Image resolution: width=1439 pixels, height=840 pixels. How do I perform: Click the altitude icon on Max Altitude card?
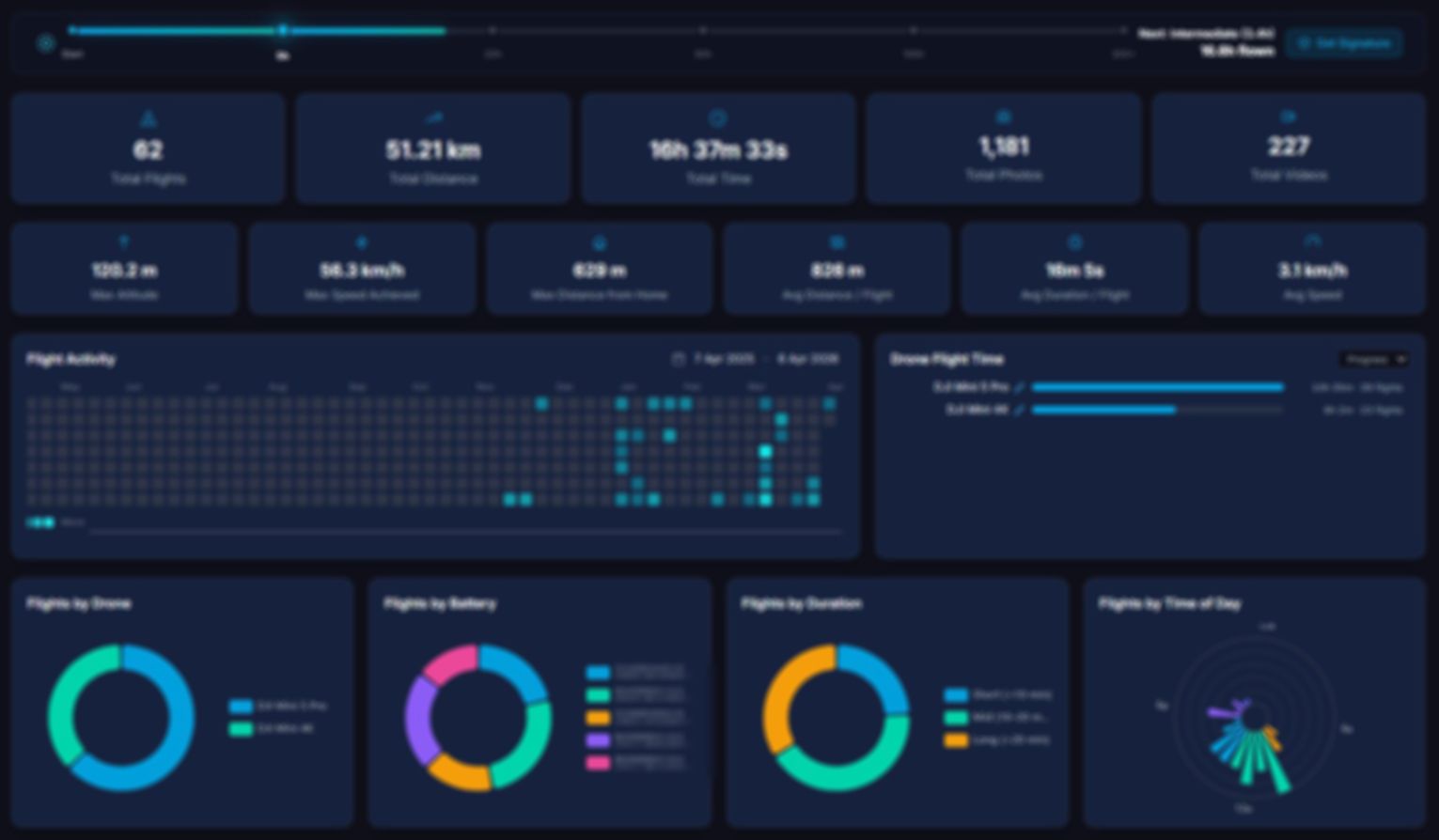tap(124, 241)
